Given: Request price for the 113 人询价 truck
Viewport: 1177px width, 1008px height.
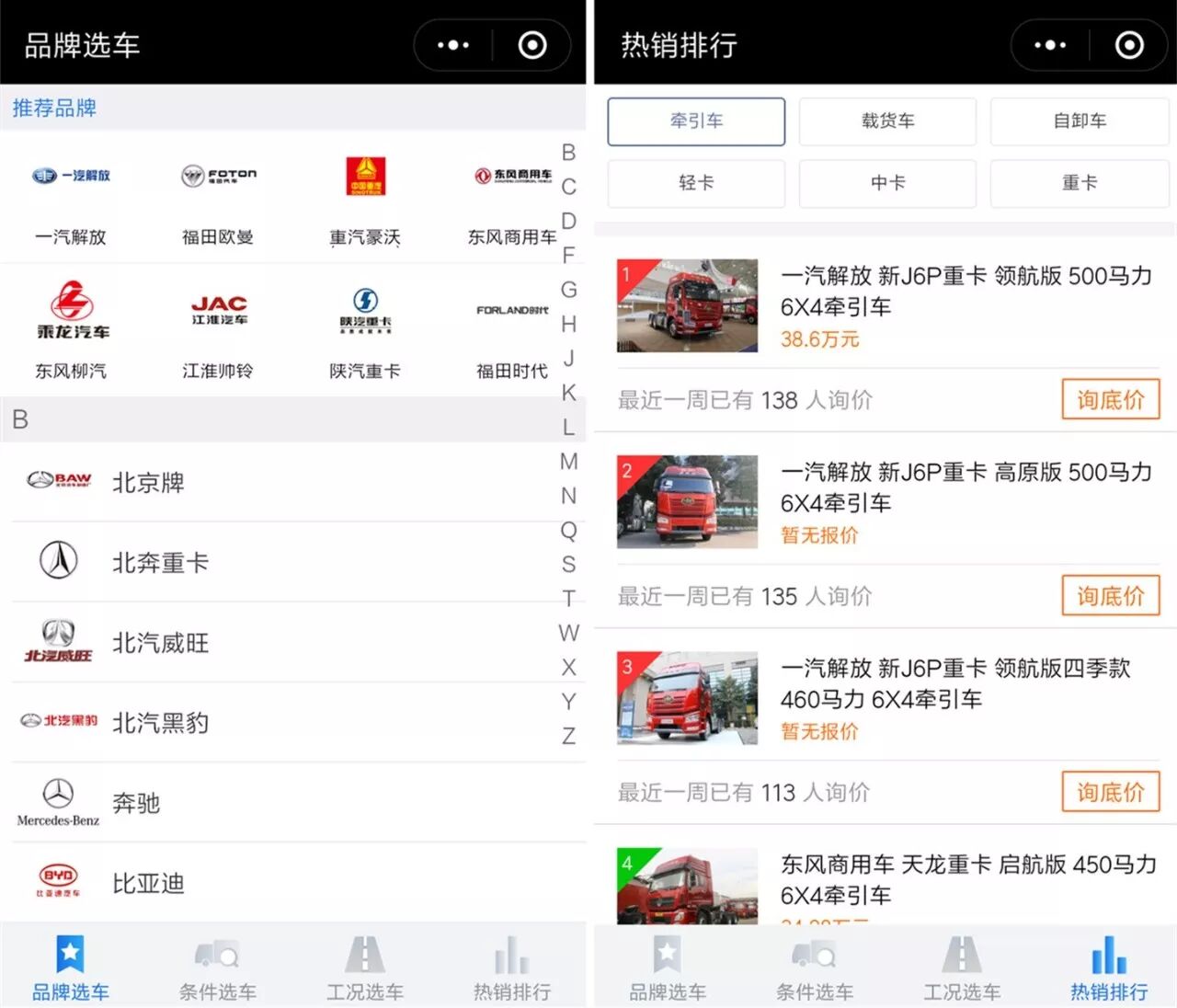Looking at the screenshot, I should [x=1110, y=792].
